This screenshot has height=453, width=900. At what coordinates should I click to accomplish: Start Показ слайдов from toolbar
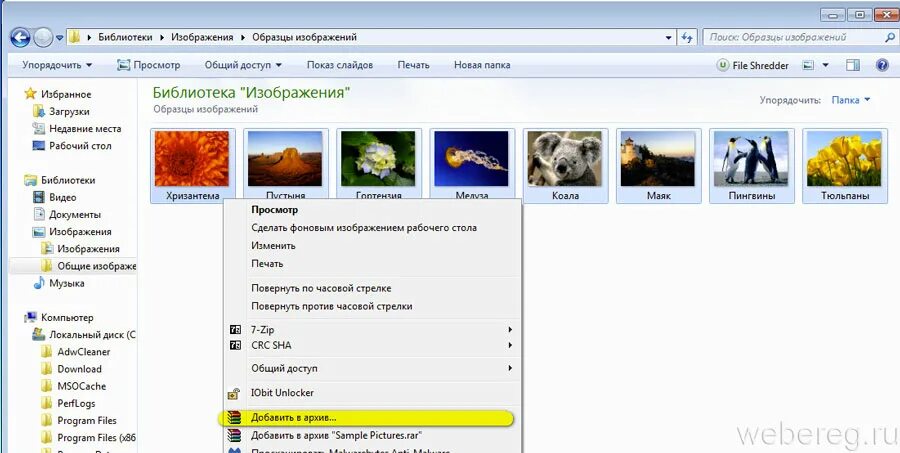pyautogui.click(x=340, y=65)
